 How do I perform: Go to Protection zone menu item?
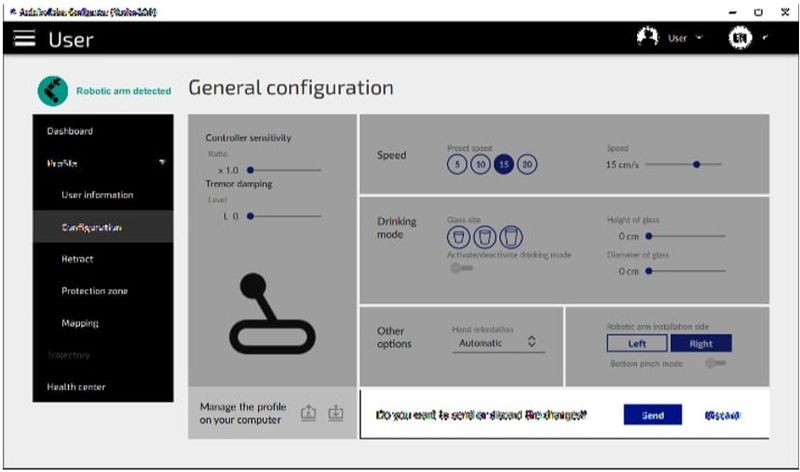coord(95,291)
